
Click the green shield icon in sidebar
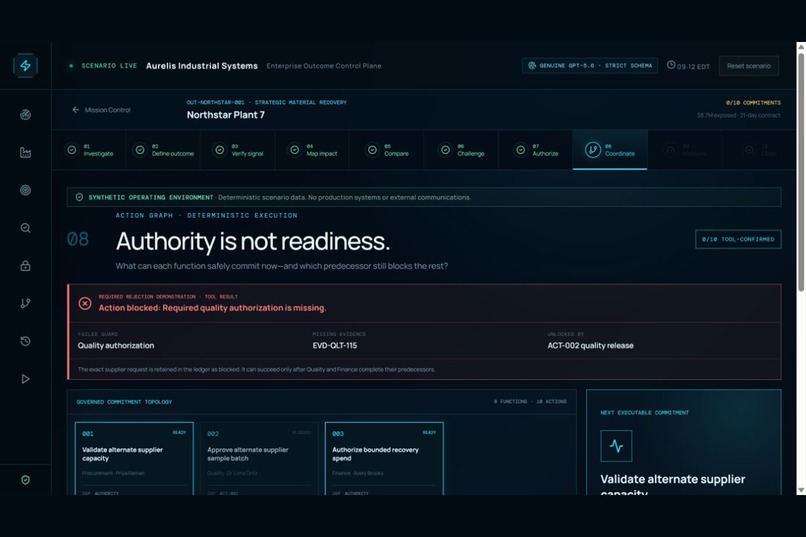pos(25,480)
